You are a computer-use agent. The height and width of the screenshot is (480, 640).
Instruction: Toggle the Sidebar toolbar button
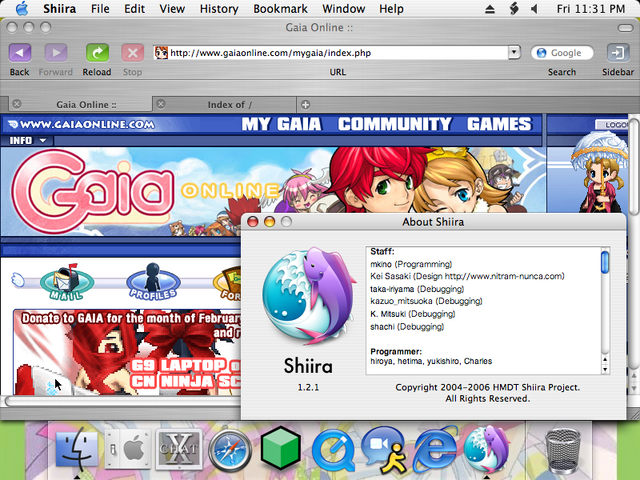(618, 53)
